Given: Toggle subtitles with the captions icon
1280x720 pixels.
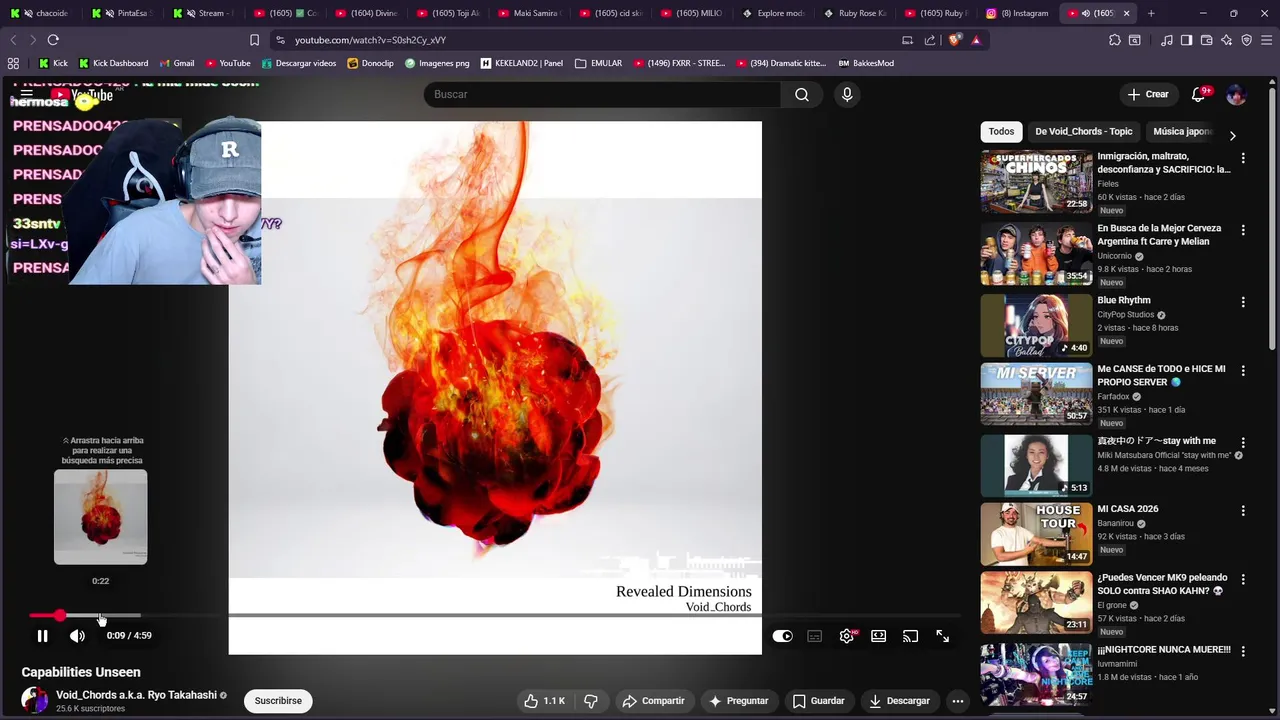Looking at the screenshot, I should click(x=815, y=636).
